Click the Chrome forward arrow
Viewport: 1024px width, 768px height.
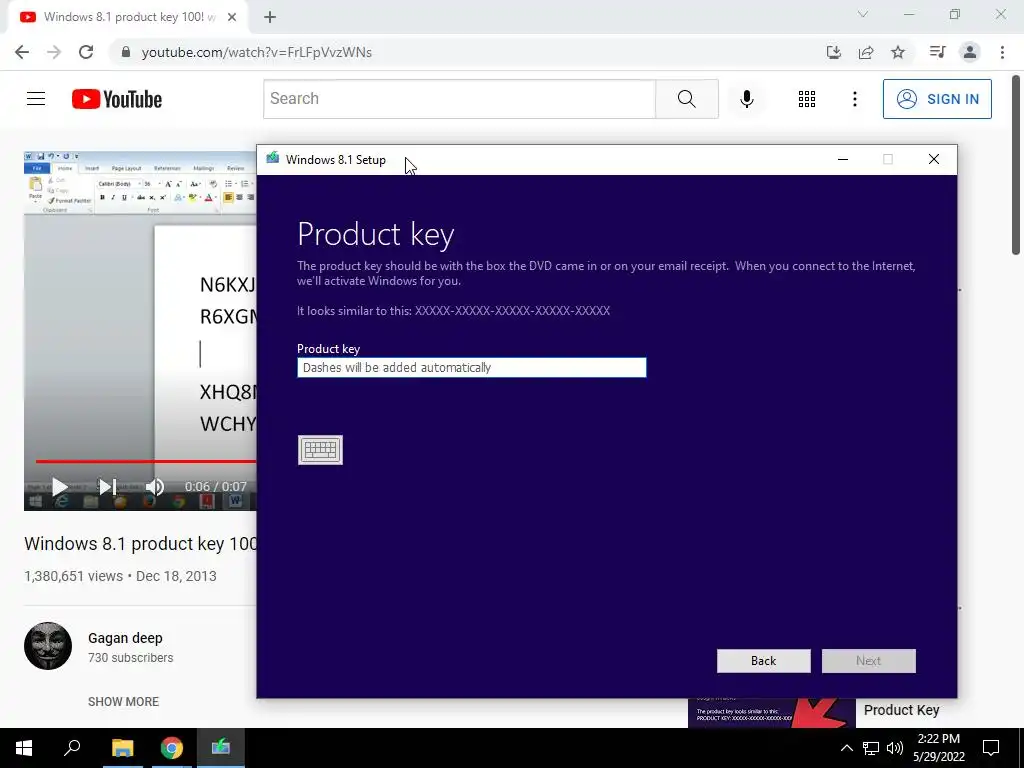[54, 52]
